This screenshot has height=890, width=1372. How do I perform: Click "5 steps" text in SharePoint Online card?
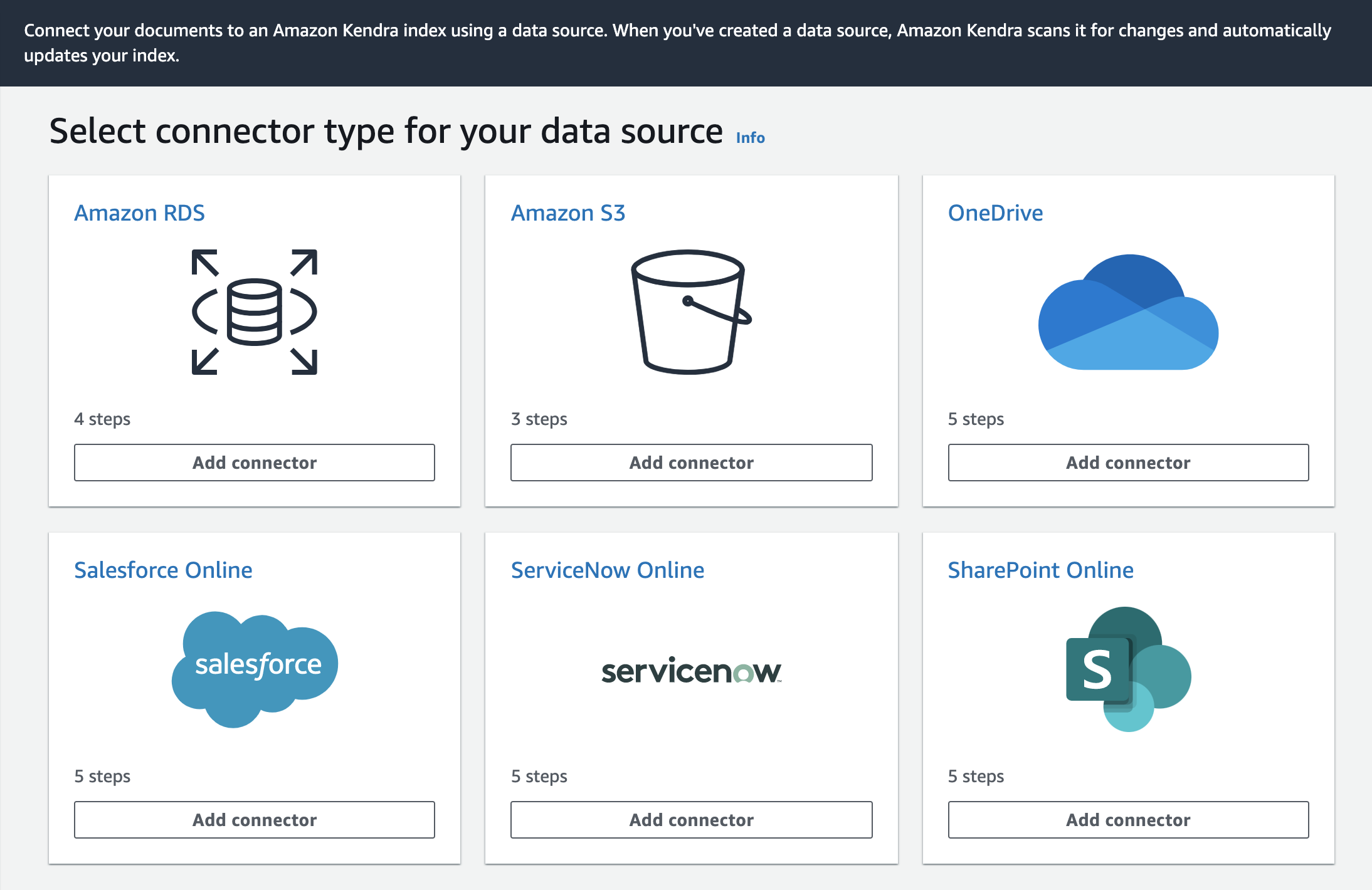tap(976, 776)
